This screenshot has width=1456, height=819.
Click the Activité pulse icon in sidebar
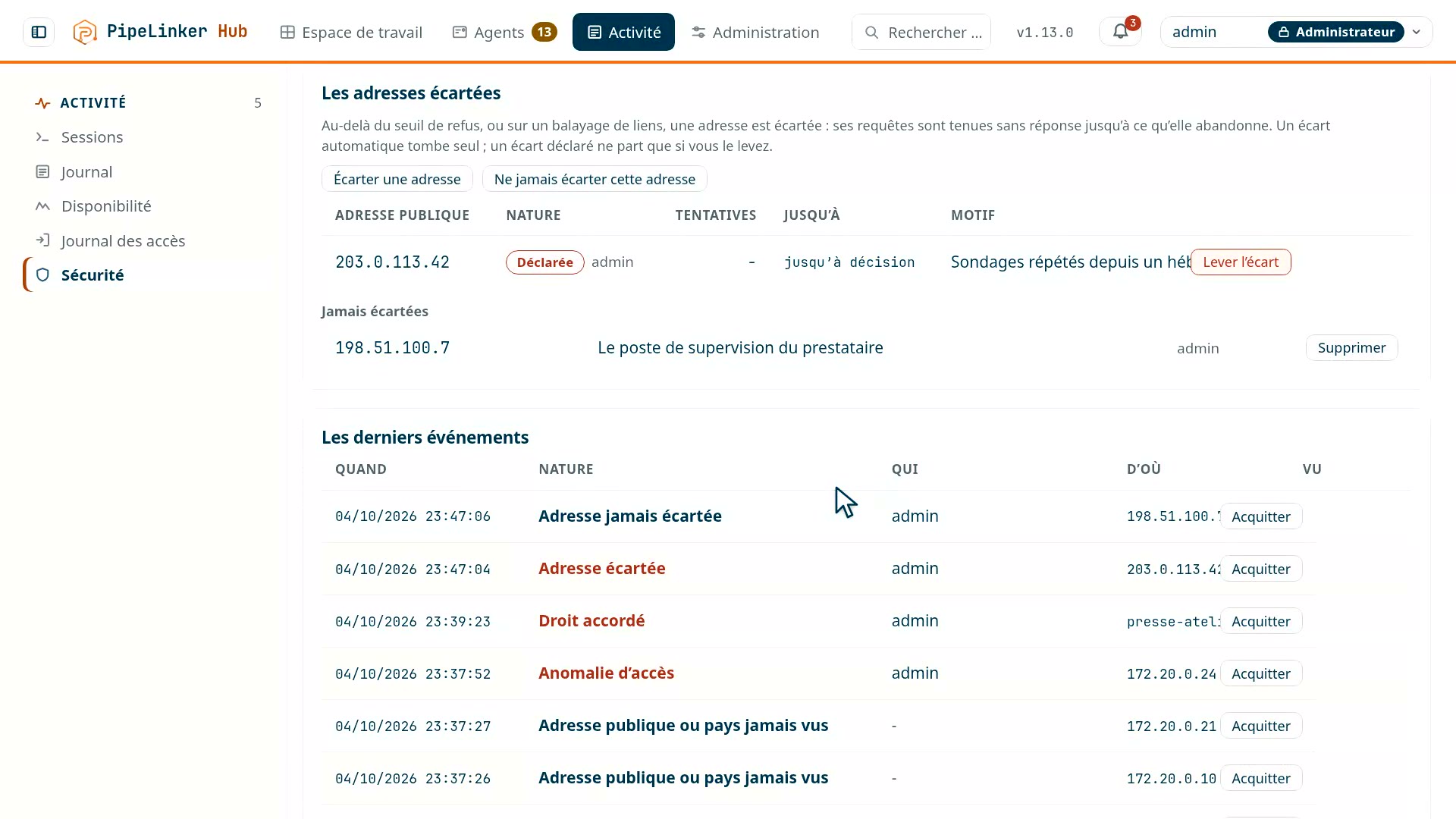(42, 102)
